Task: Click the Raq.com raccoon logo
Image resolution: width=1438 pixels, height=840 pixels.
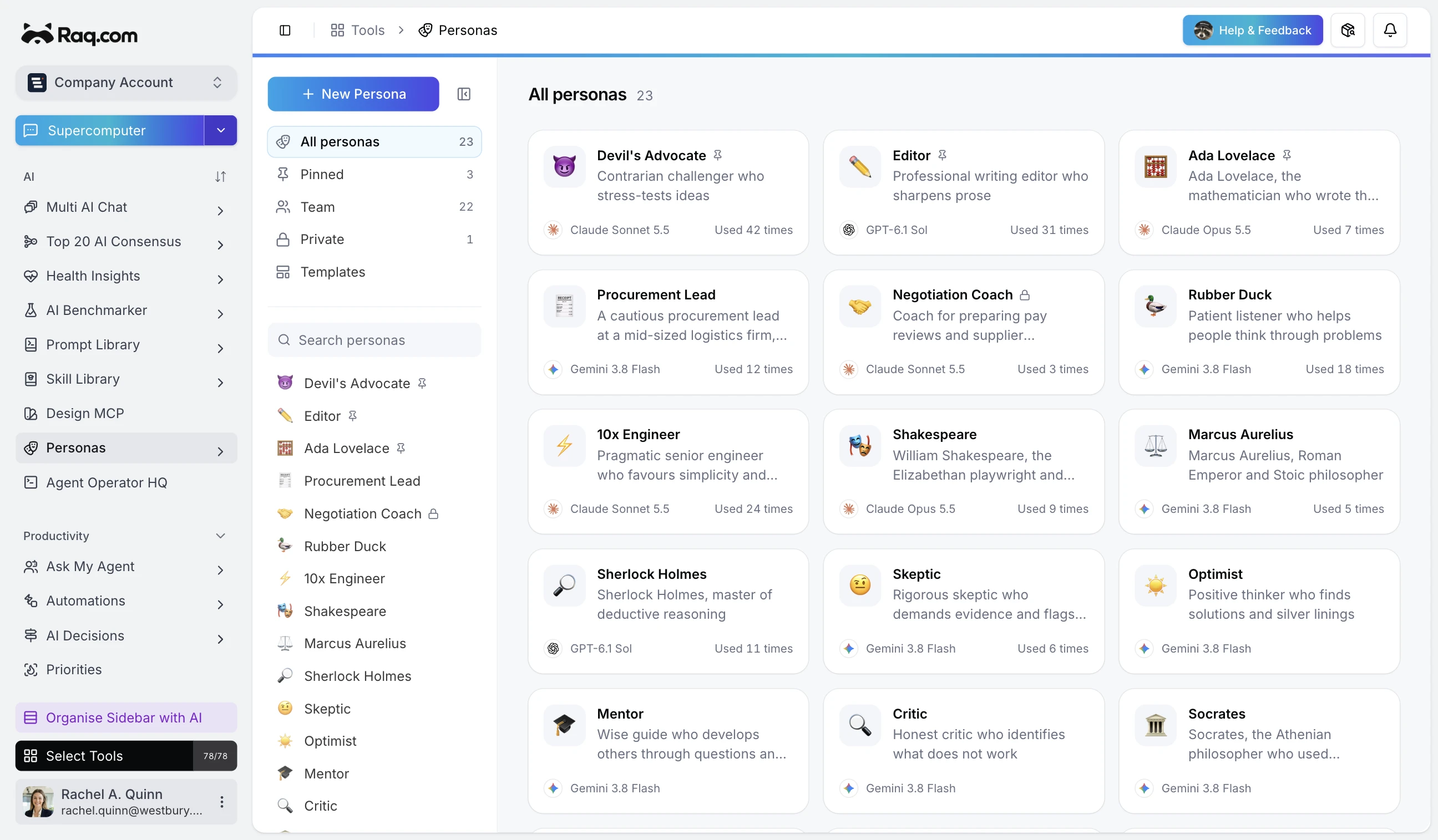Action: 79,34
